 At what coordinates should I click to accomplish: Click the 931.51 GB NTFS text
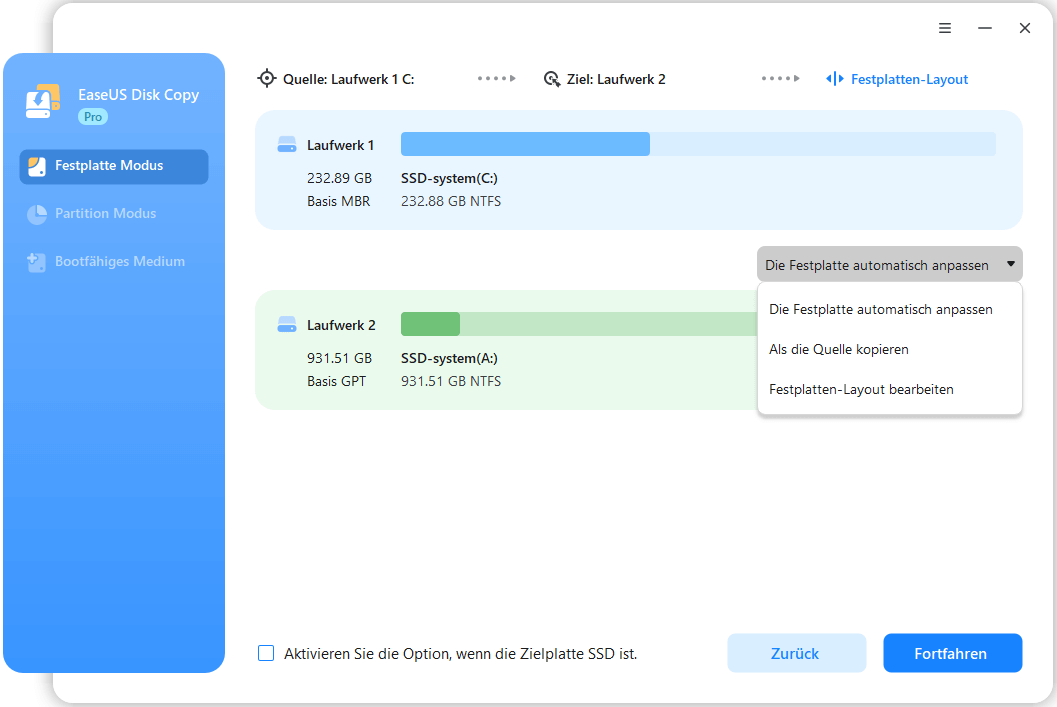tap(451, 381)
